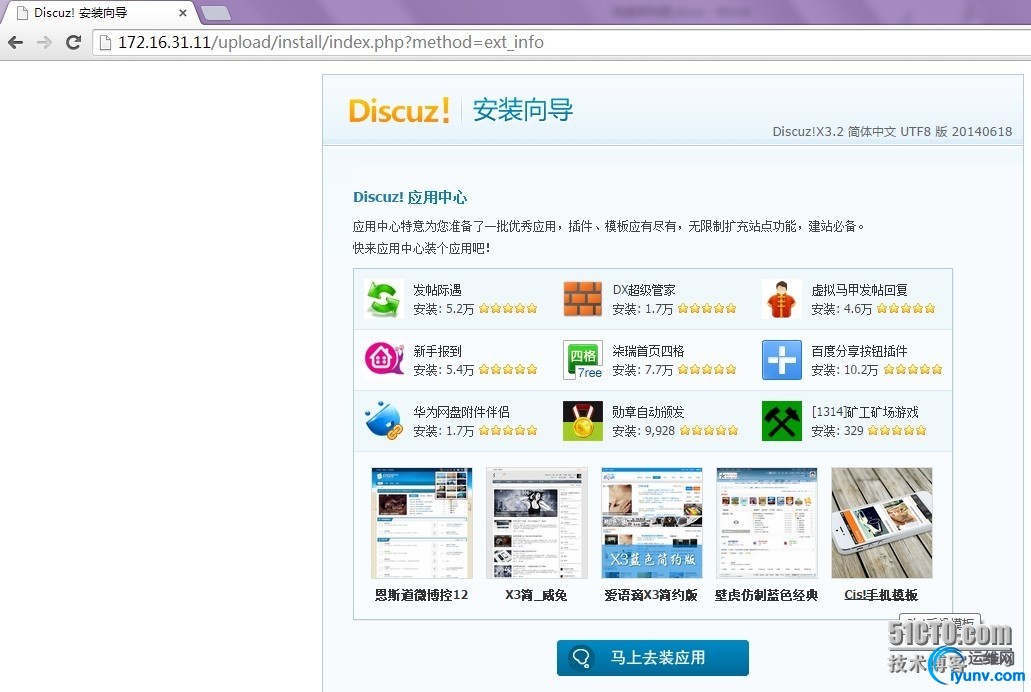The height and width of the screenshot is (692, 1031).
Task: Click the Discuz!X3.2 简体中文 UTF8 版 20140618 text
Action: tap(892, 132)
